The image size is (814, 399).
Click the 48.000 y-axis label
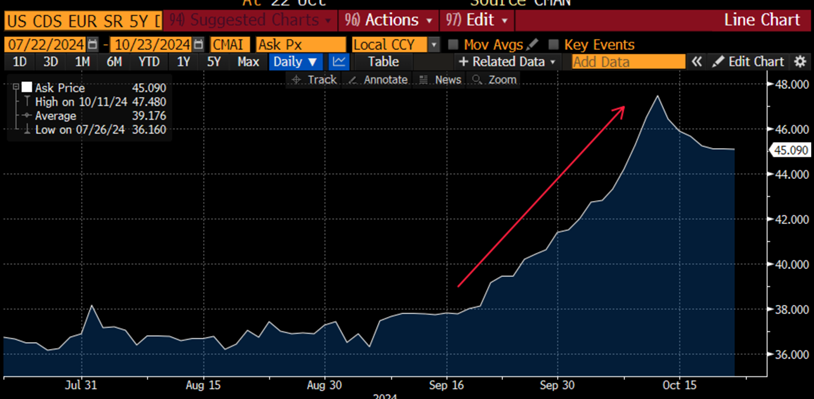(791, 85)
